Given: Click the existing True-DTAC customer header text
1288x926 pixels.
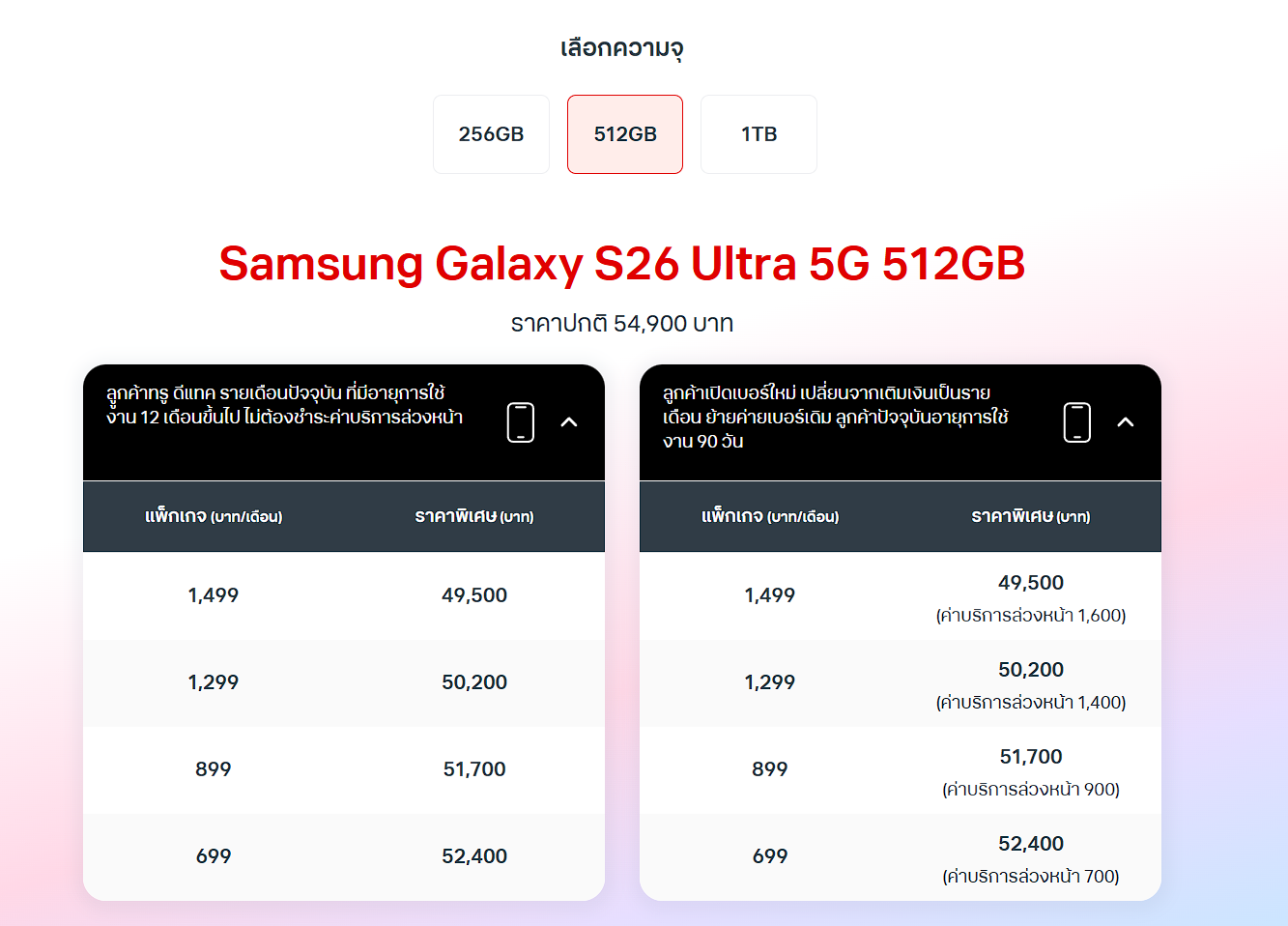Looking at the screenshot, I should [x=284, y=405].
